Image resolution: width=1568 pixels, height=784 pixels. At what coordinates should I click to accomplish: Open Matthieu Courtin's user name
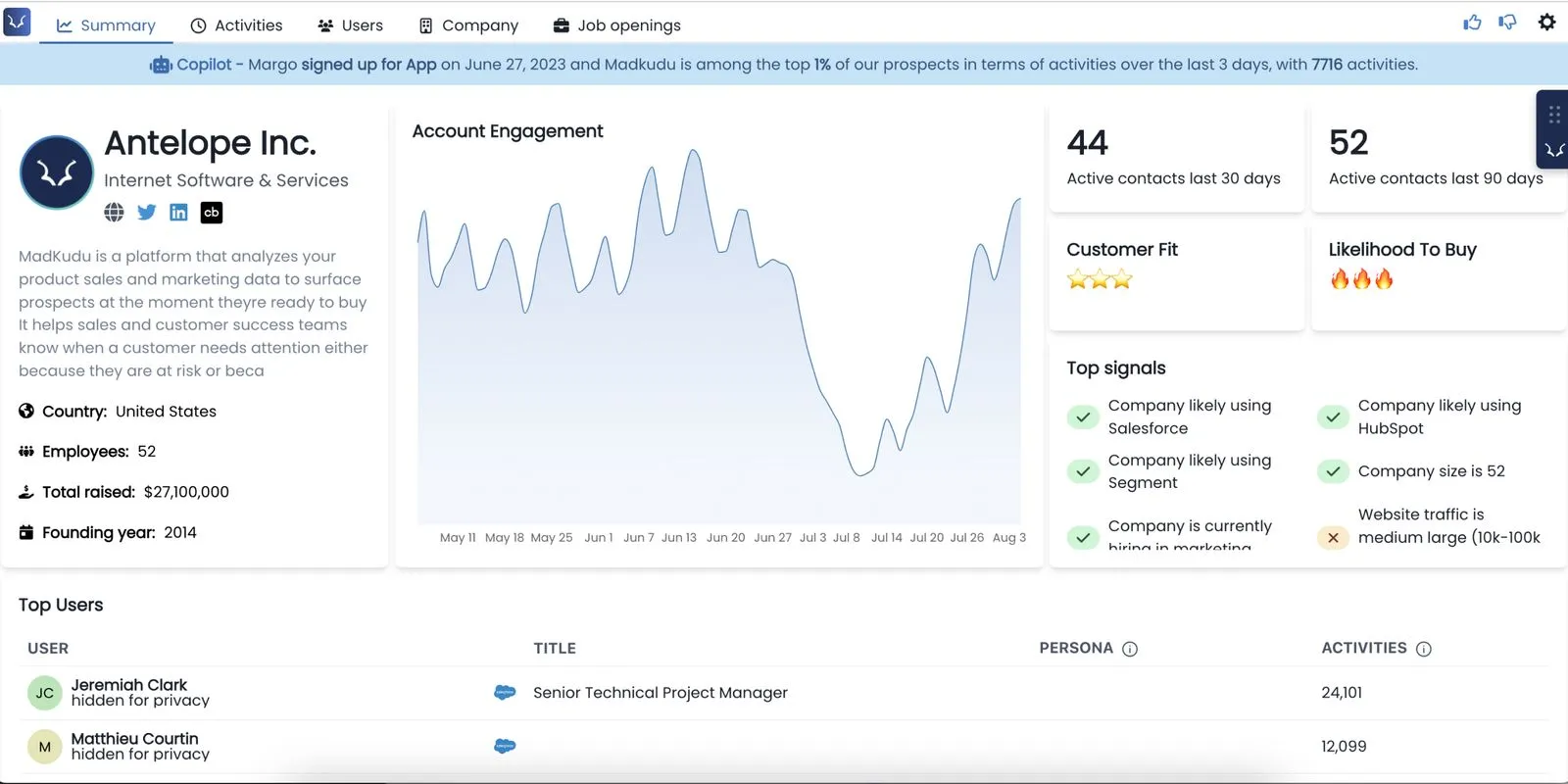coord(135,739)
